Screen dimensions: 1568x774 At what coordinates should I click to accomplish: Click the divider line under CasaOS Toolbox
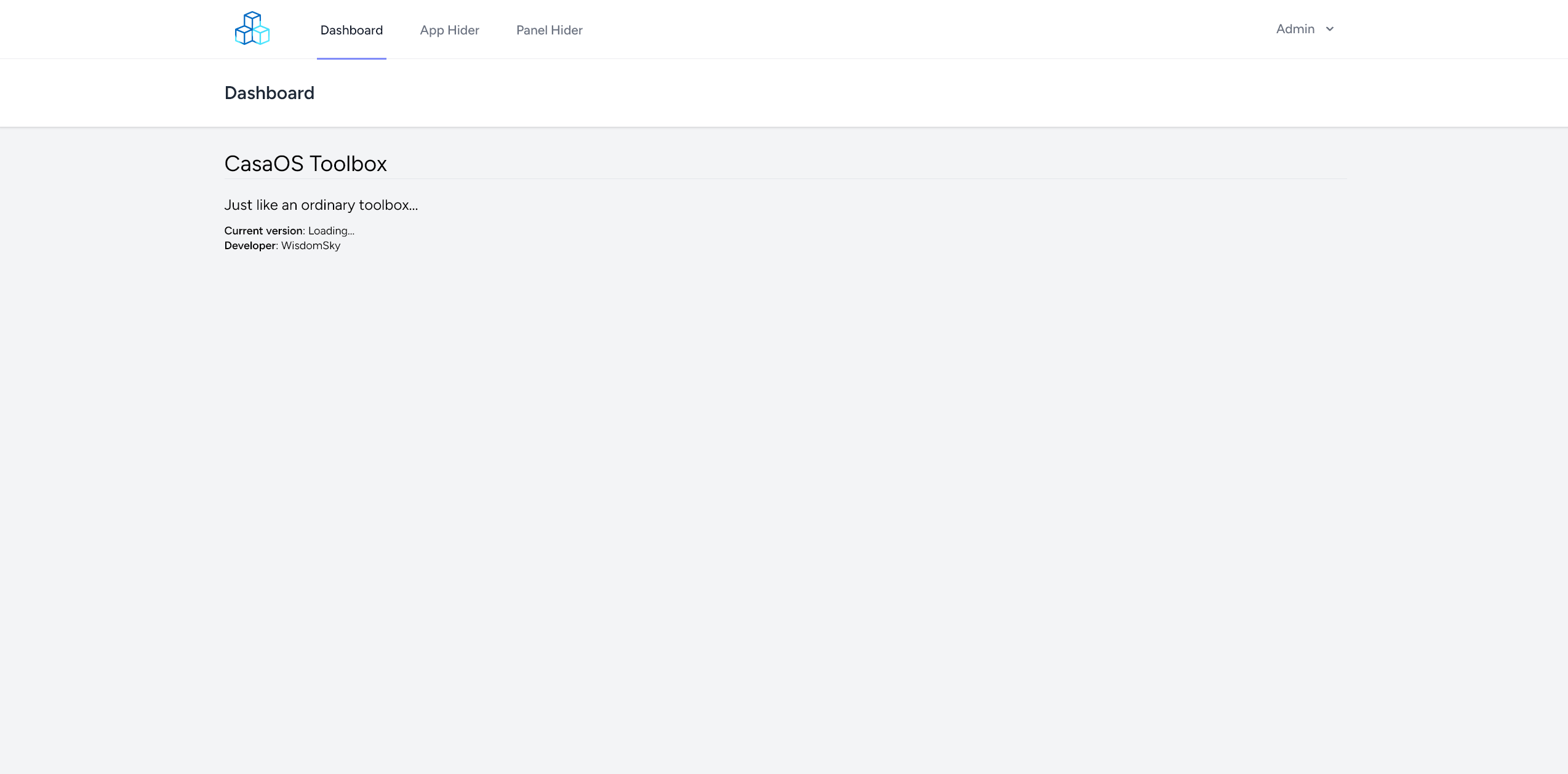point(785,179)
